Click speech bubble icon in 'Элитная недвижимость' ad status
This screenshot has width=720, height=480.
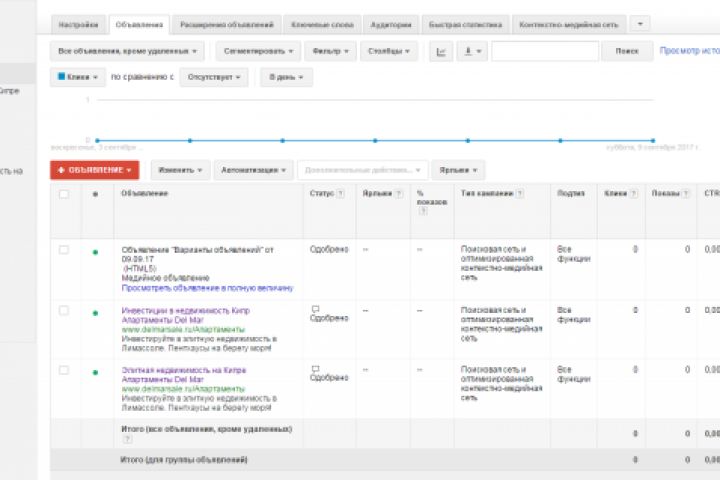click(315, 369)
